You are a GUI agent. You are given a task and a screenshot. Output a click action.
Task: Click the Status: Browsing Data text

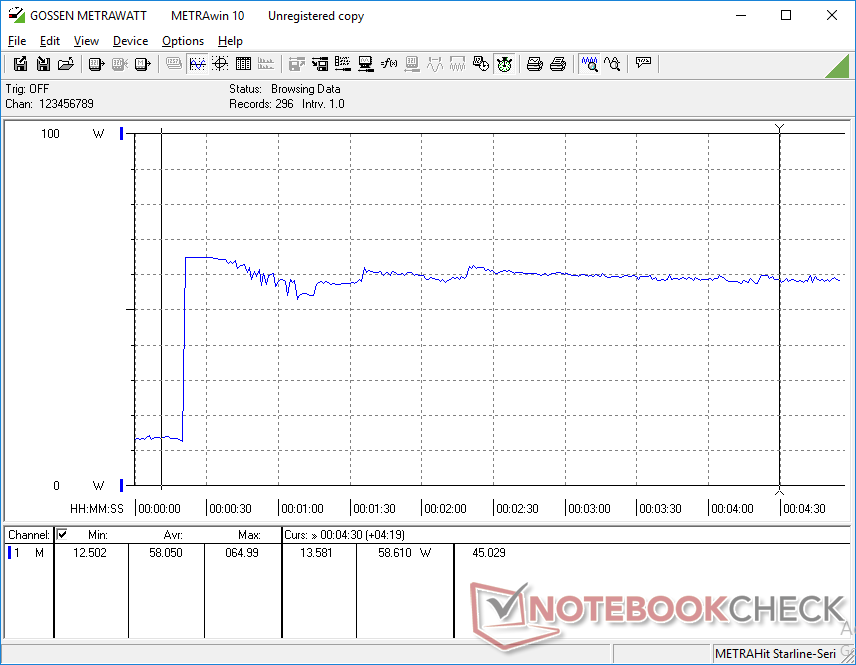(x=284, y=88)
